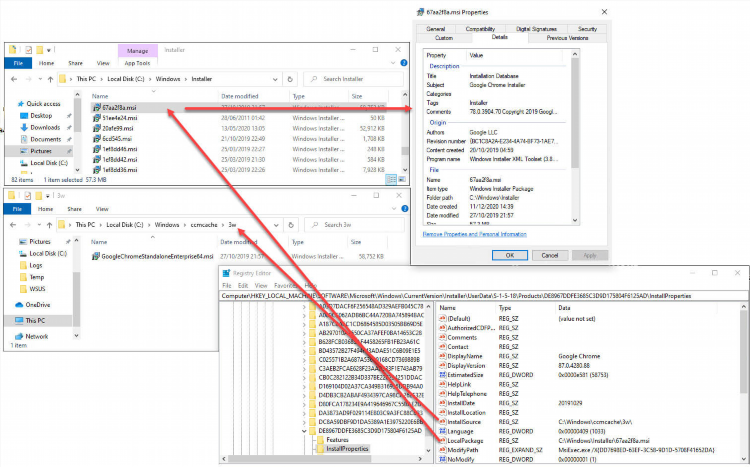Click refresh icon in Installer window address bar
The width and height of the screenshot is (750, 467).
[x=290, y=79]
